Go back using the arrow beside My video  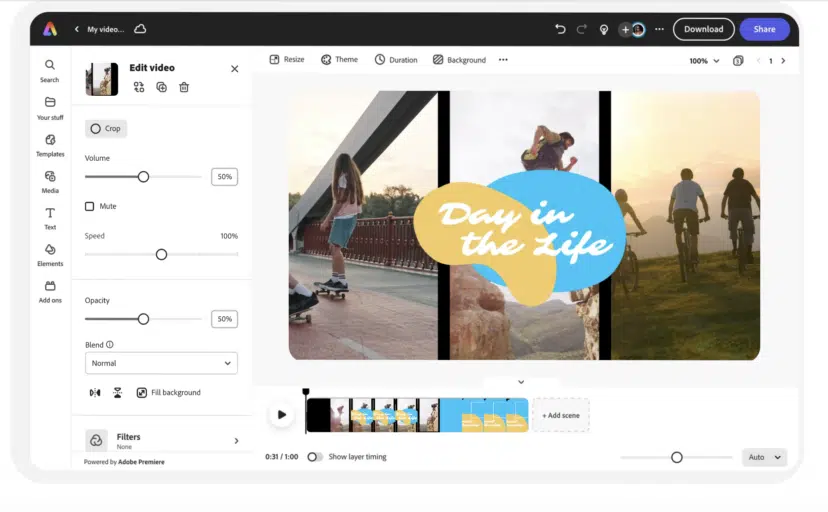[77, 29]
